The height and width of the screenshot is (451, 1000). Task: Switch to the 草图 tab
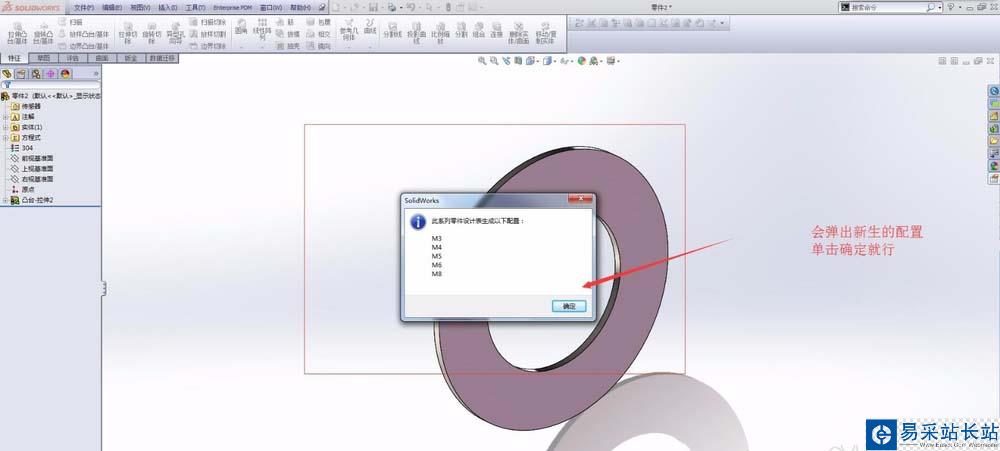pos(43,58)
